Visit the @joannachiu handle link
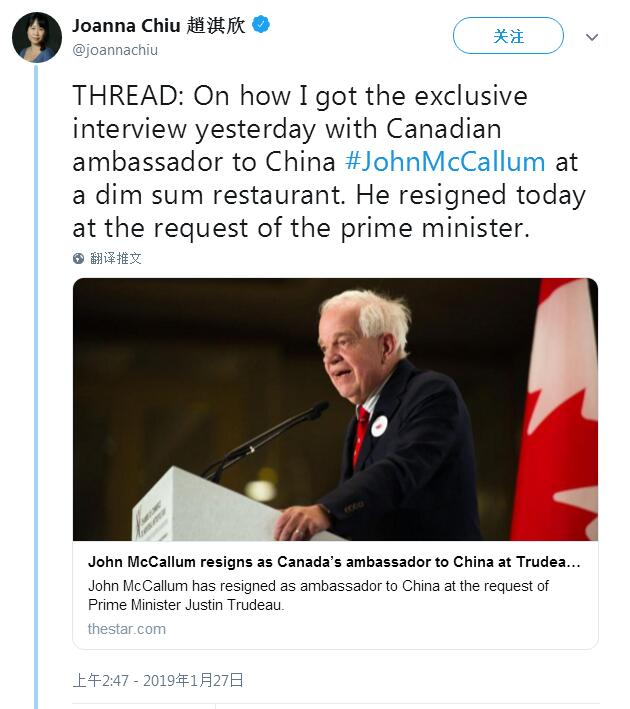This screenshot has width=630, height=709. [x=115, y=49]
